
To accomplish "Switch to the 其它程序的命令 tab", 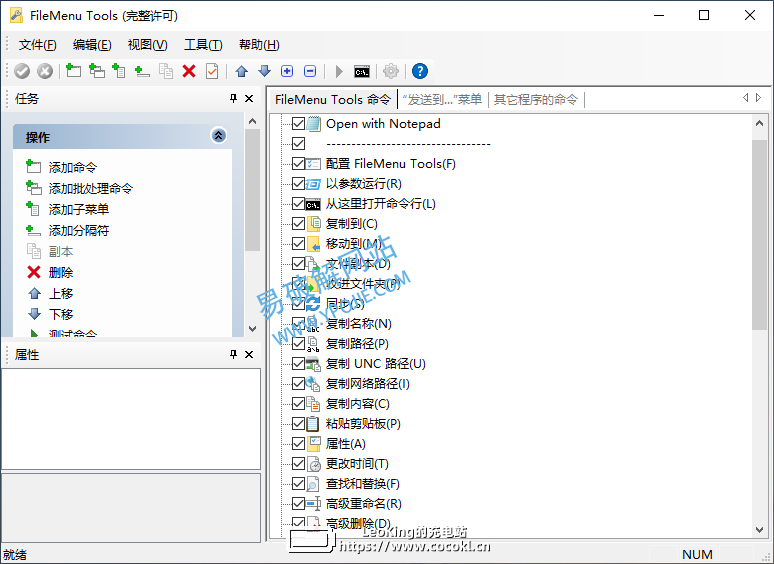I will [x=536, y=100].
